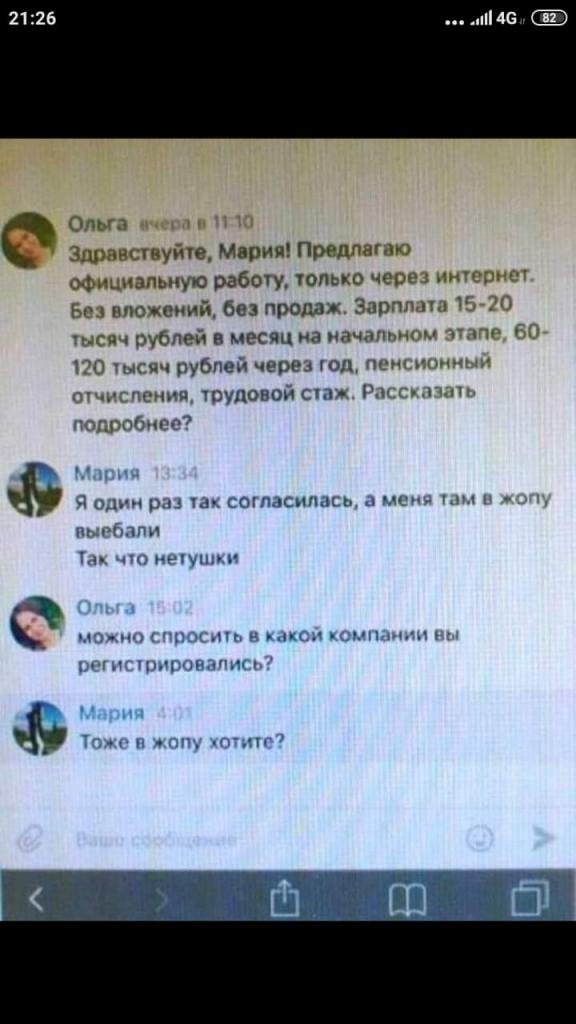
Task: Open the bookmarks book icon
Action: pyautogui.click(x=407, y=904)
